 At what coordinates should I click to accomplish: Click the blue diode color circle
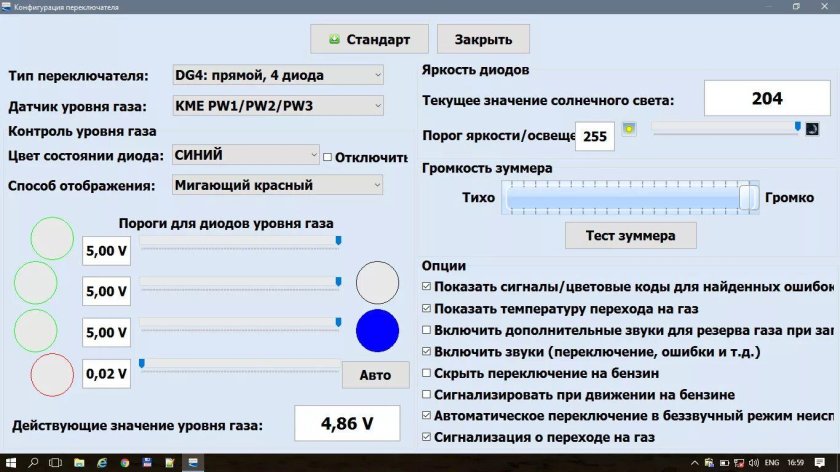coord(377,331)
